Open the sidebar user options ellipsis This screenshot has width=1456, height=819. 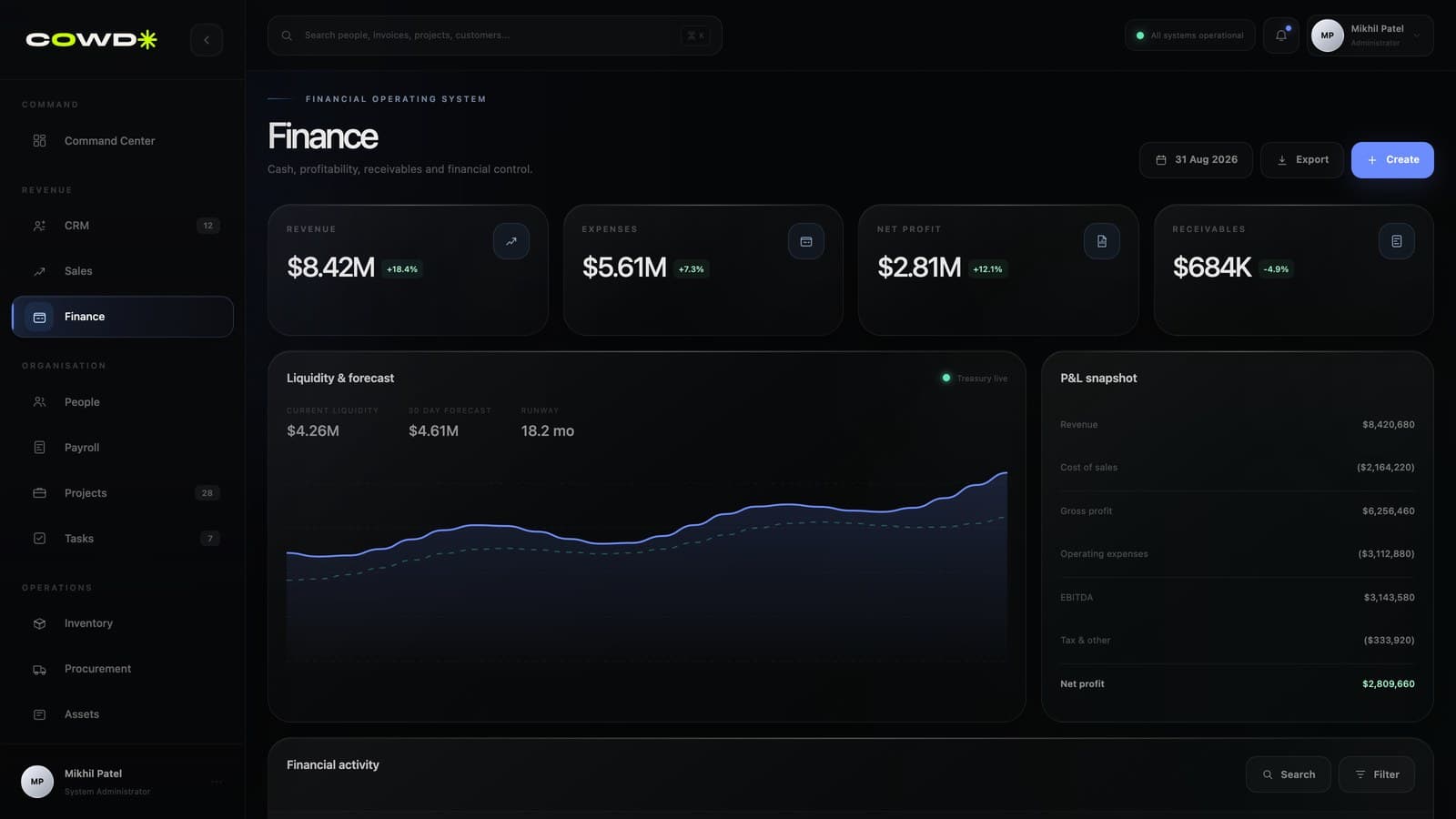(x=217, y=782)
